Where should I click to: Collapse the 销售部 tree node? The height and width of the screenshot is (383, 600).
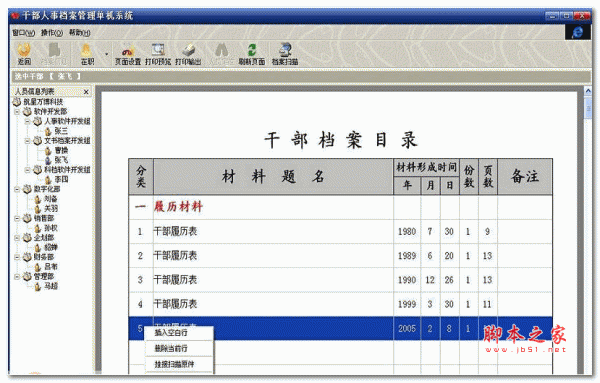(17, 218)
